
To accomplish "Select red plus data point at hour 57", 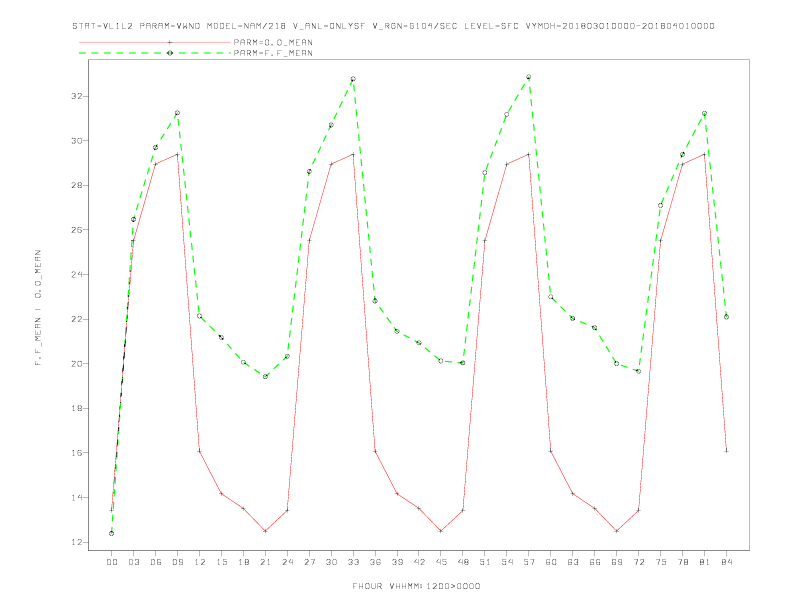I will [529, 155].
